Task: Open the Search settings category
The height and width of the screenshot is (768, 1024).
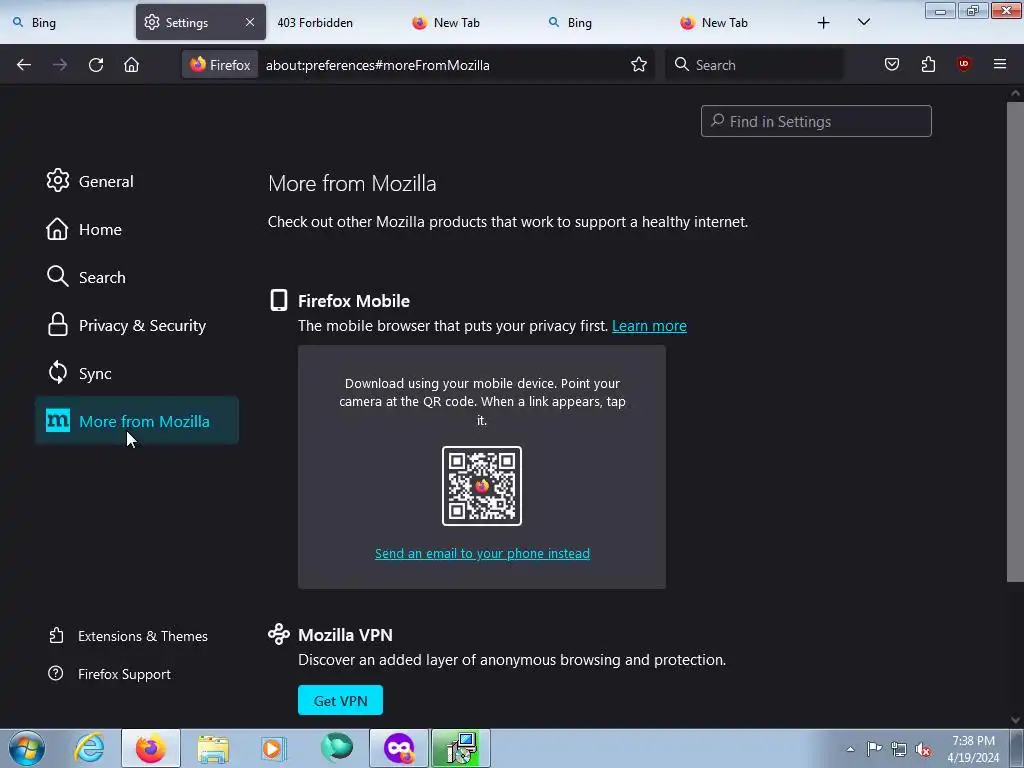Action: click(x=137, y=277)
